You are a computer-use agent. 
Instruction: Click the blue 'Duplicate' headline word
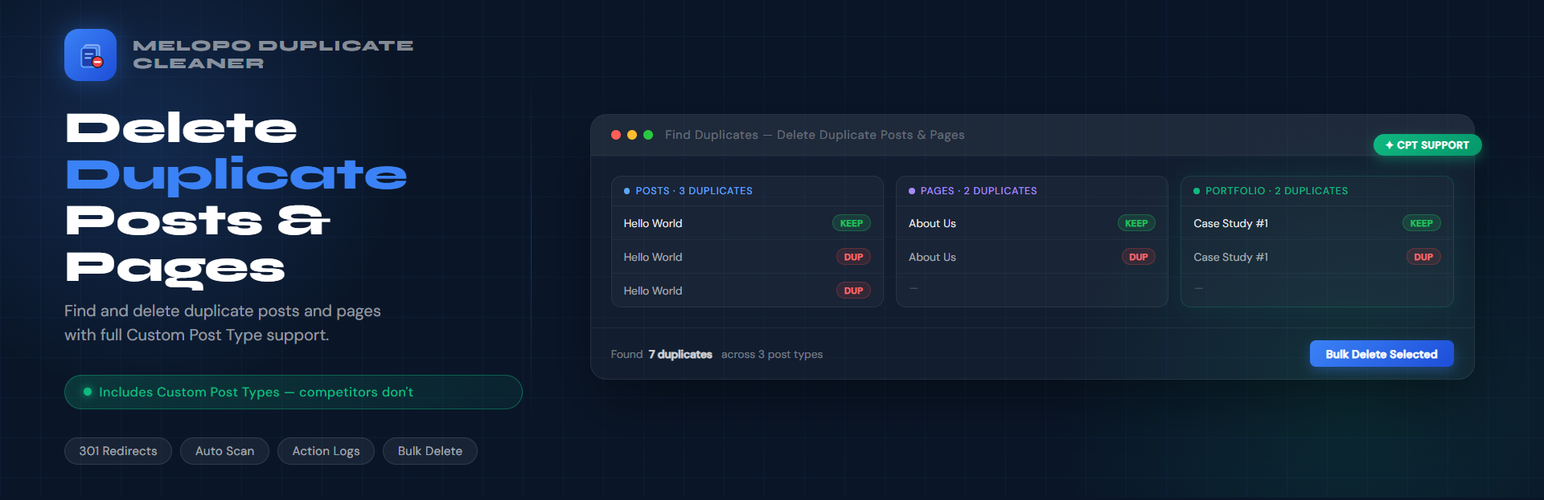click(x=236, y=175)
